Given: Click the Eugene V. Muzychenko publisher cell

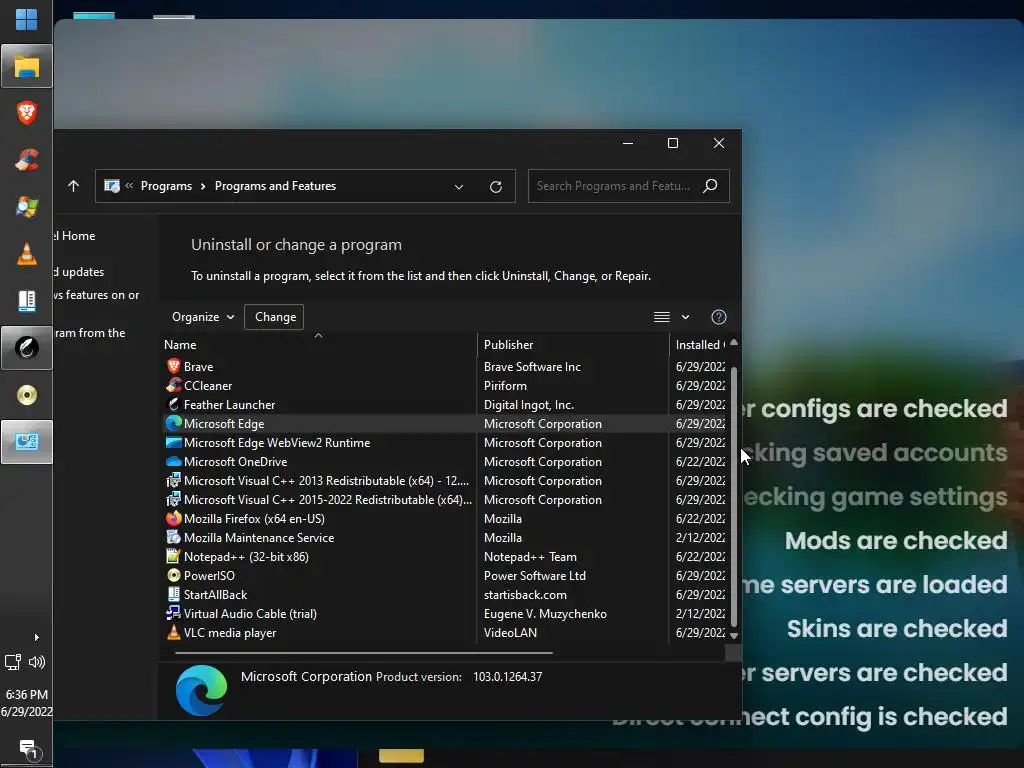Looking at the screenshot, I should pyautogui.click(x=545, y=613).
